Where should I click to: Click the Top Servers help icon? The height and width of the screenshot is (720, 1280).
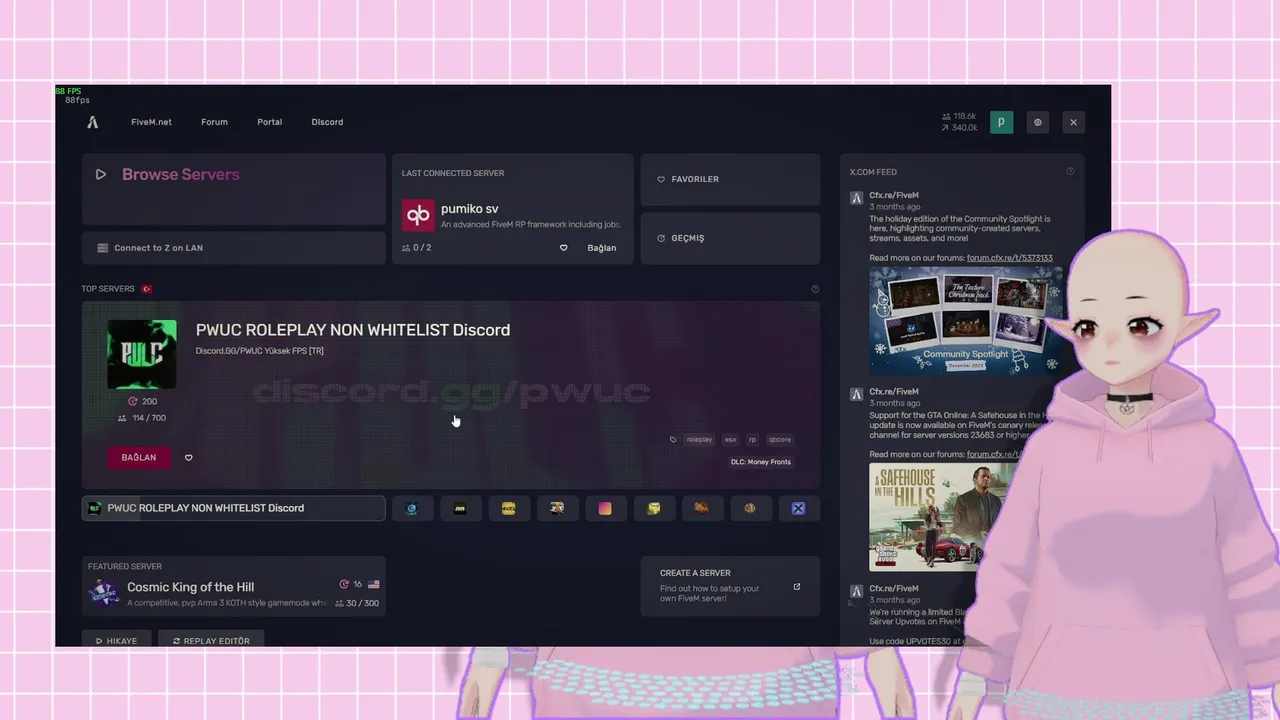pyautogui.click(x=815, y=289)
